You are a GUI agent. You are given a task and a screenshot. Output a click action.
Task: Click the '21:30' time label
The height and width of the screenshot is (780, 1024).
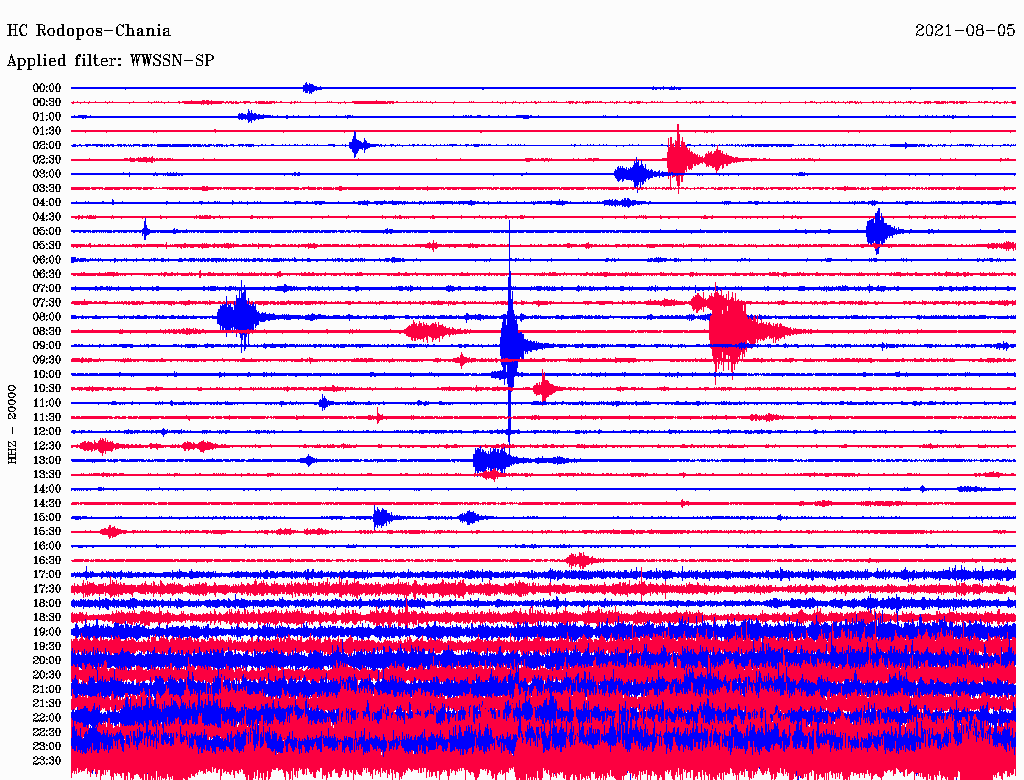[x=47, y=704]
